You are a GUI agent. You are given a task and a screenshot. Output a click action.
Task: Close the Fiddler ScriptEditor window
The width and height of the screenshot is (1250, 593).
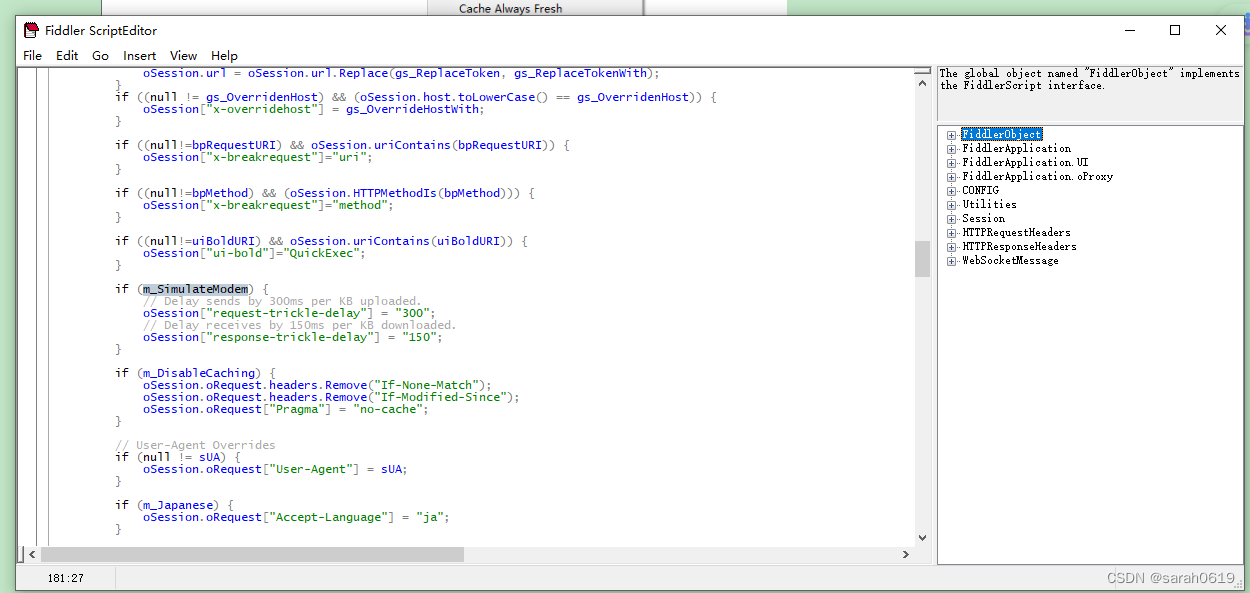coord(1221,30)
